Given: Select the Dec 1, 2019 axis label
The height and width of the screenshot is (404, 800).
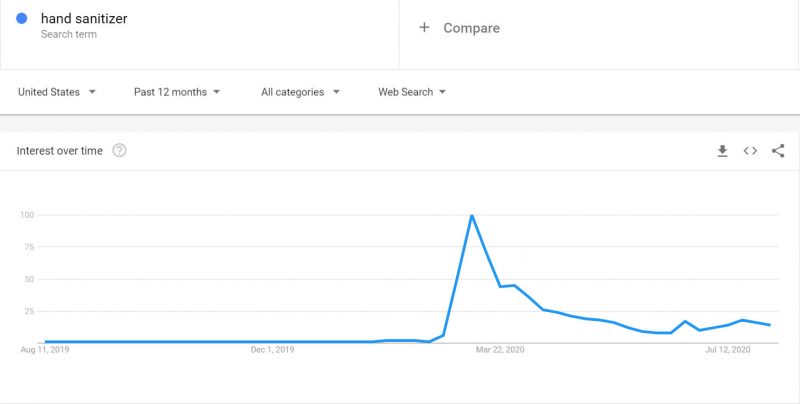Looking at the screenshot, I should [272, 350].
